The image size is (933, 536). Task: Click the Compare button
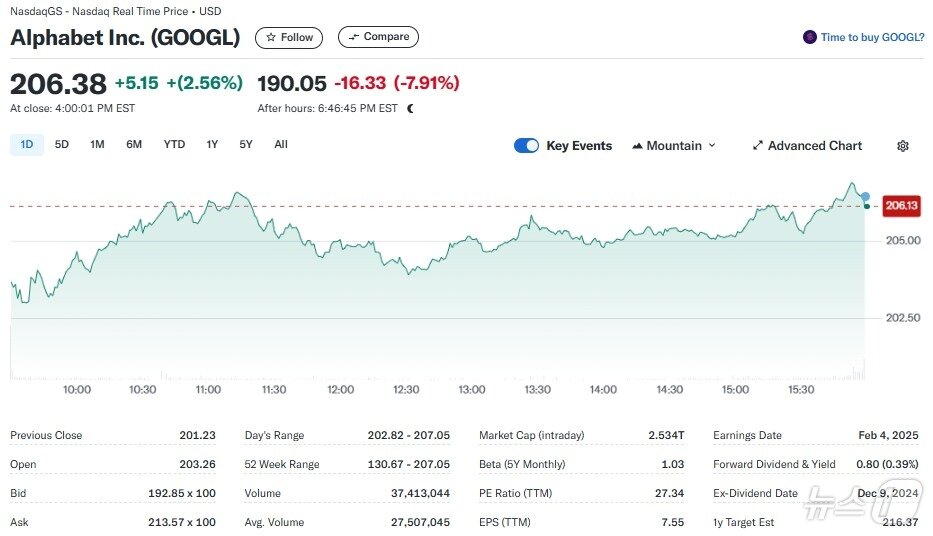pos(378,37)
